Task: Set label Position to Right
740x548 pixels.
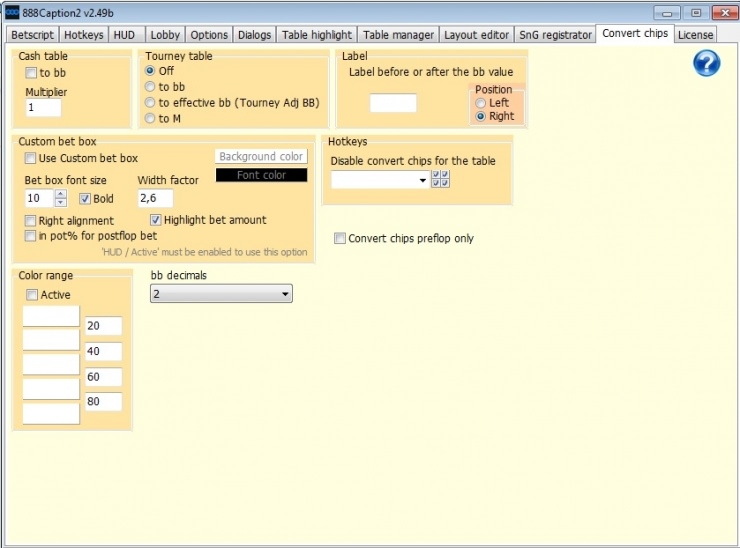Action: point(480,116)
